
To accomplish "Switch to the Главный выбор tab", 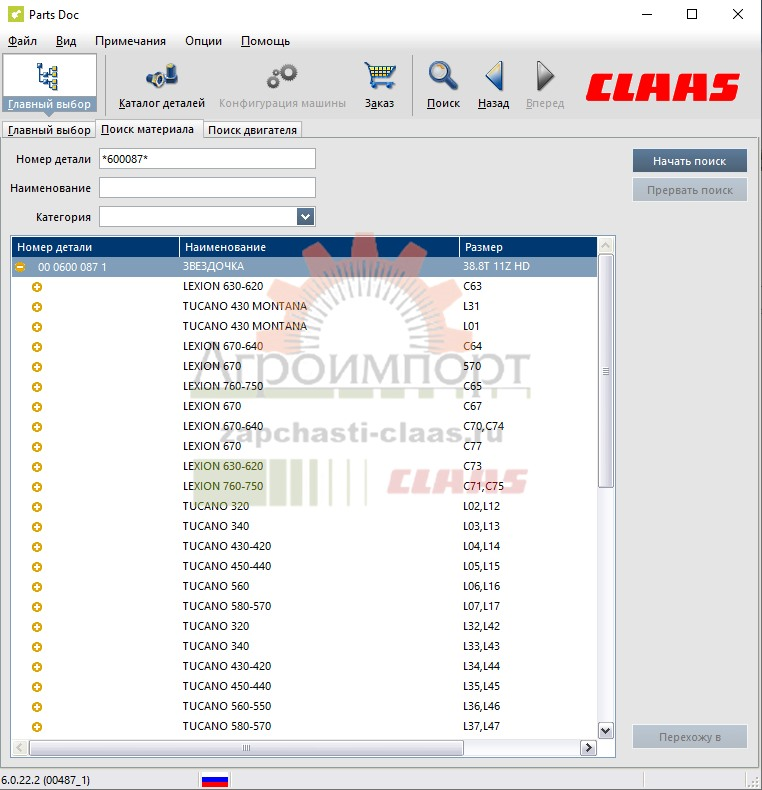I will pos(49,130).
